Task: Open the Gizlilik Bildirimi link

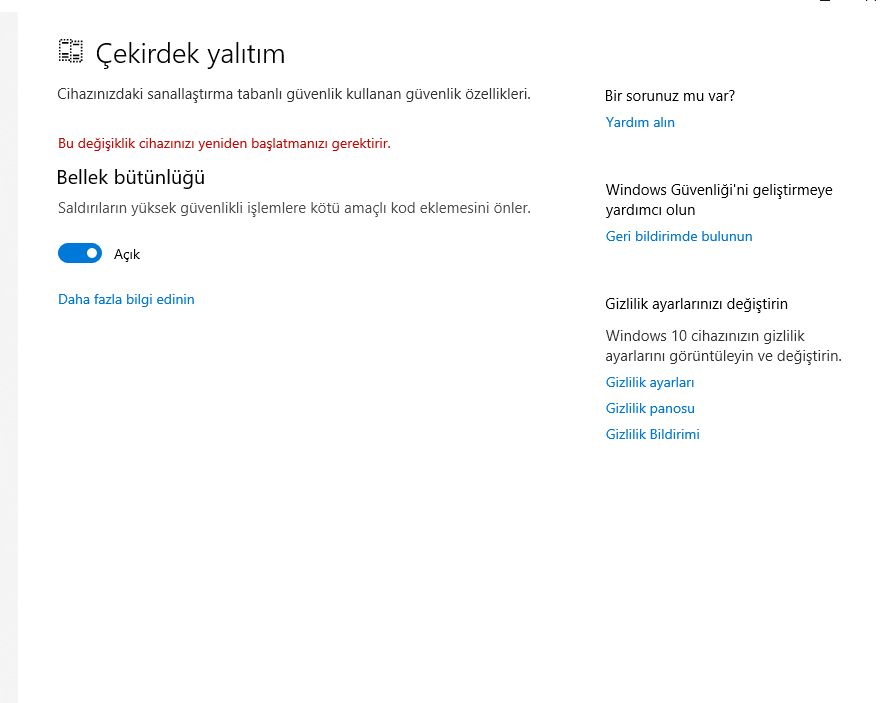Action: point(653,434)
